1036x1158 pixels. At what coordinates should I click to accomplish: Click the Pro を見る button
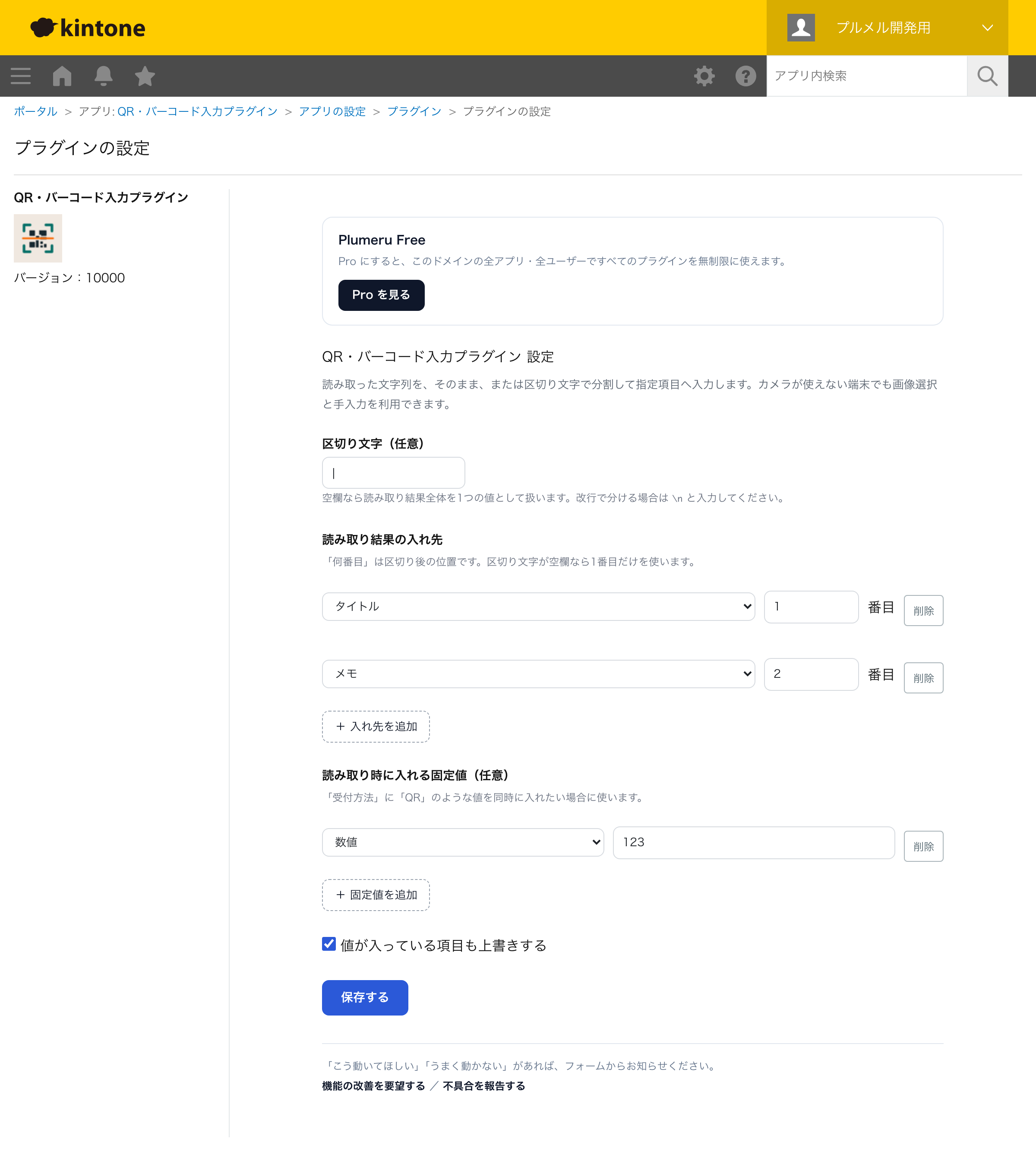coord(382,295)
